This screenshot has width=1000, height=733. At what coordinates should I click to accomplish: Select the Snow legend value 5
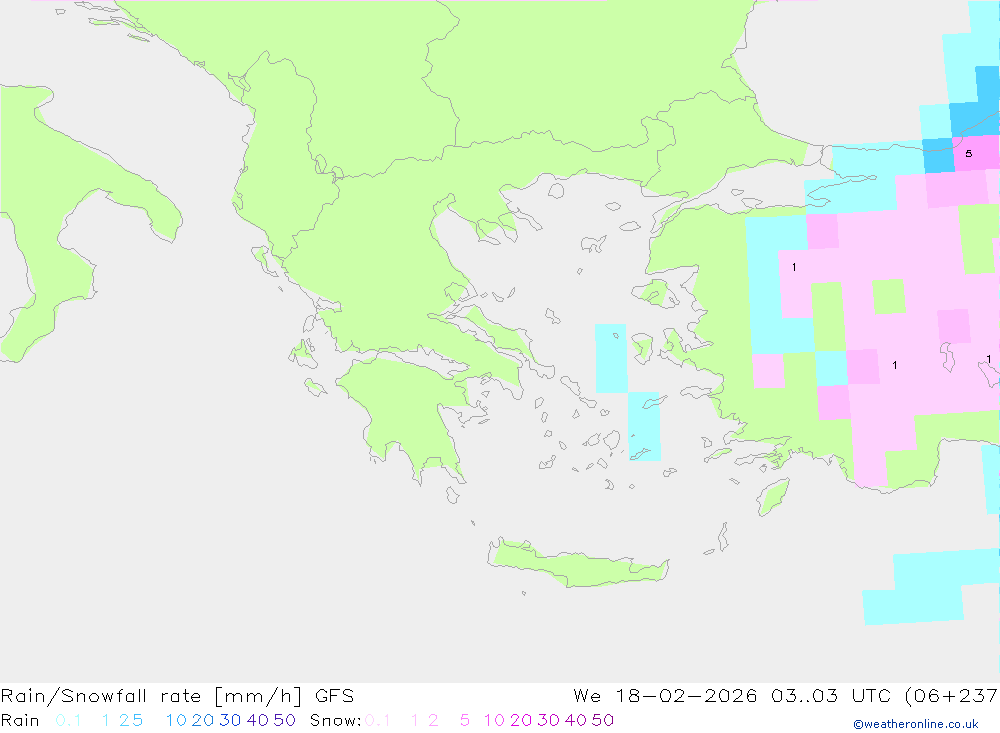point(465,720)
